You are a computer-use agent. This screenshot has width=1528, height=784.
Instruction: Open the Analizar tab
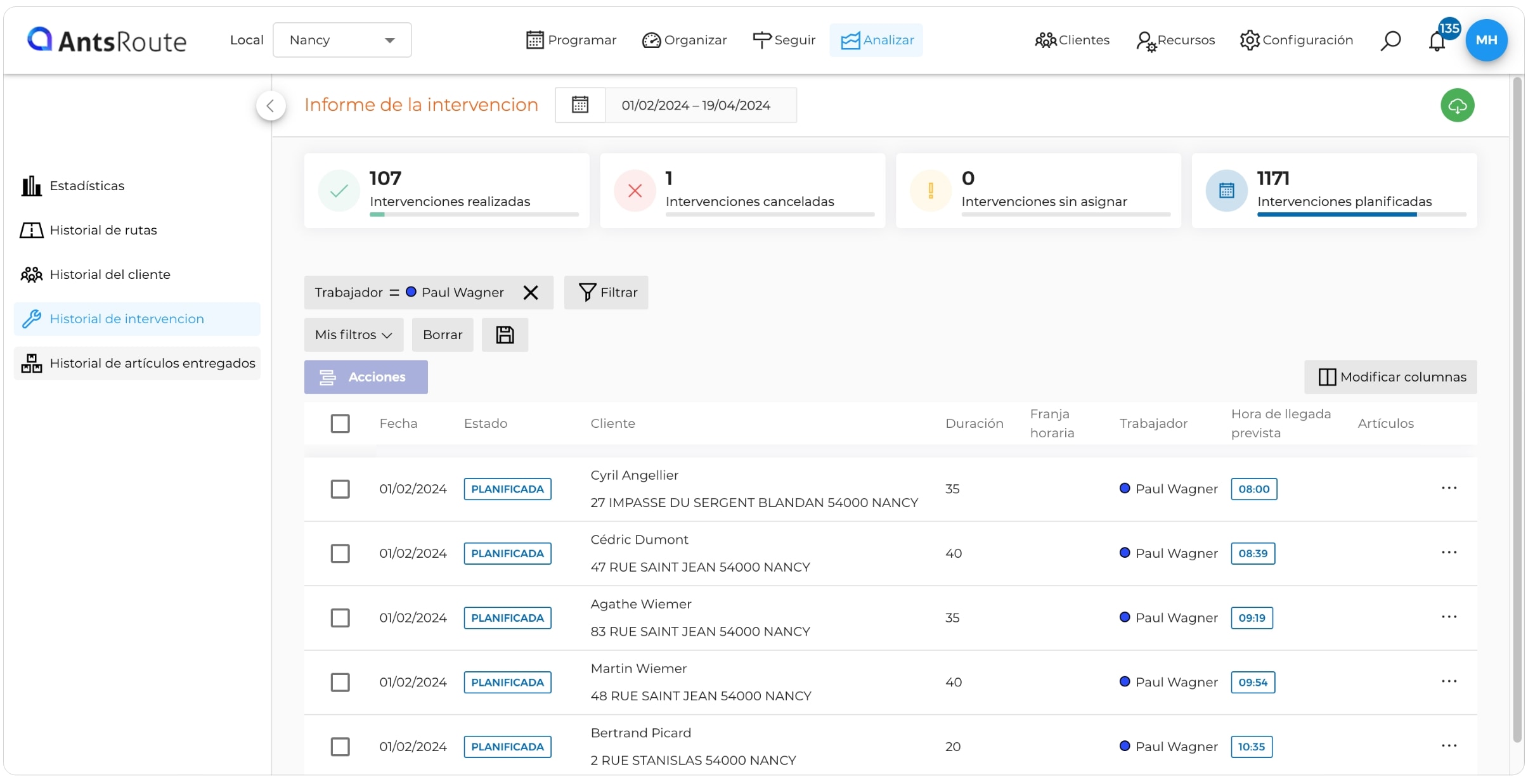(876, 40)
